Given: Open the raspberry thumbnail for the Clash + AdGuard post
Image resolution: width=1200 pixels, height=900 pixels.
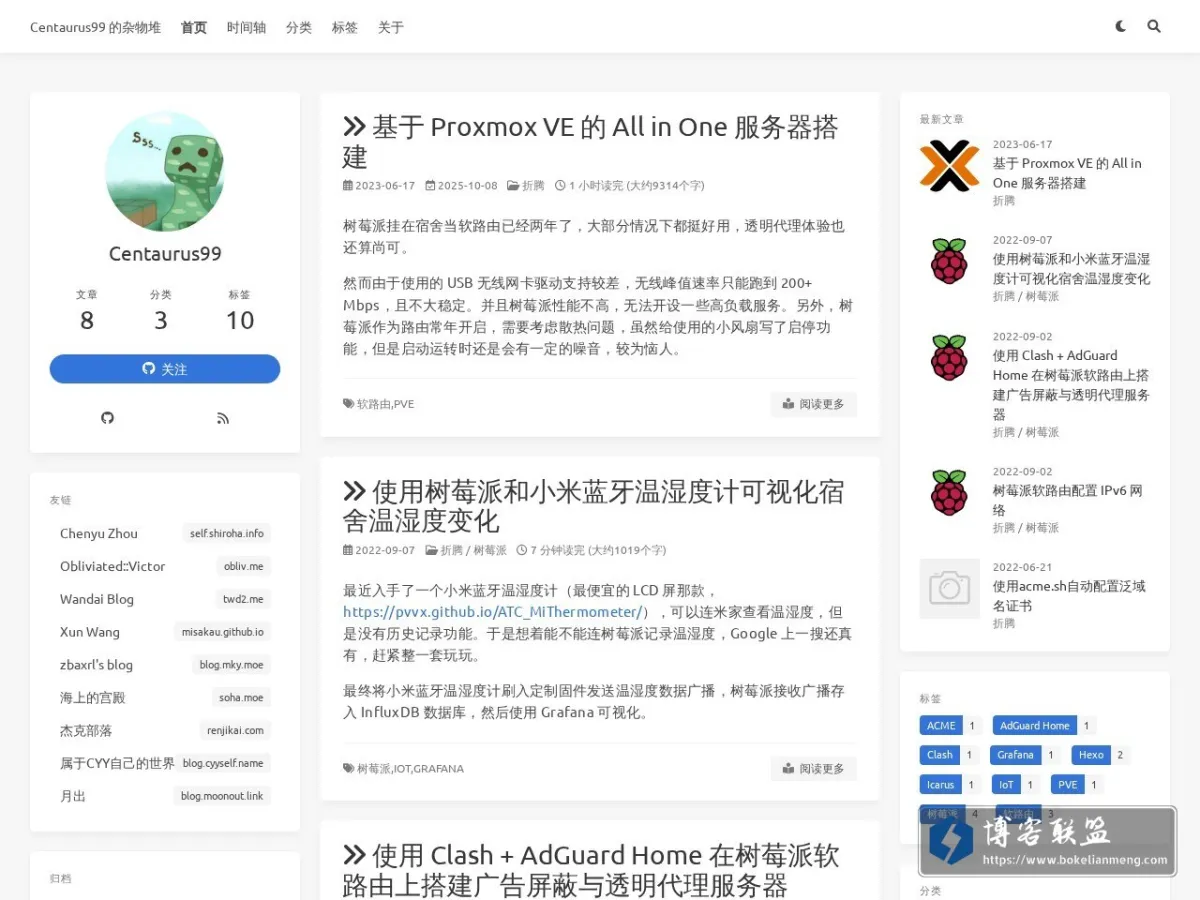Looking at the screenshot, I should coord(949,357).
